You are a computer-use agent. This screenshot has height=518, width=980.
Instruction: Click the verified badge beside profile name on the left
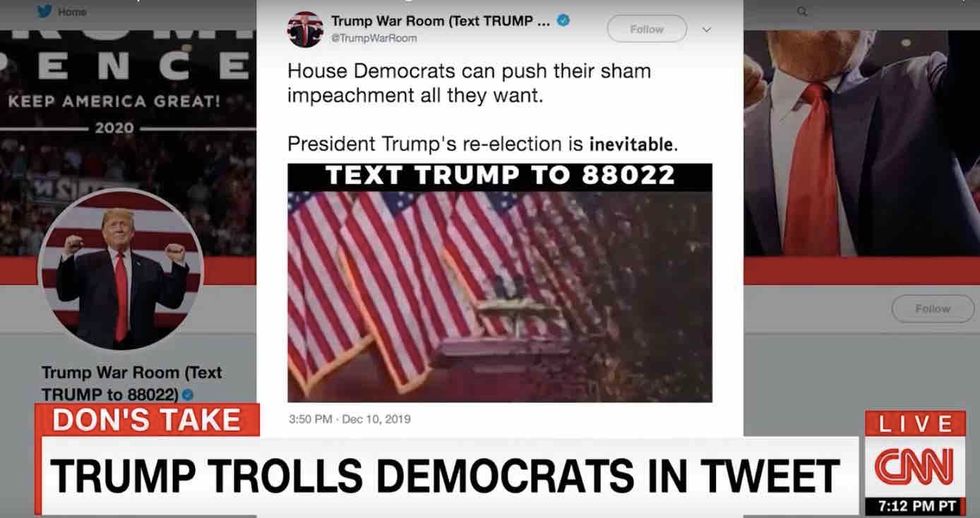(x=187, y=395)
